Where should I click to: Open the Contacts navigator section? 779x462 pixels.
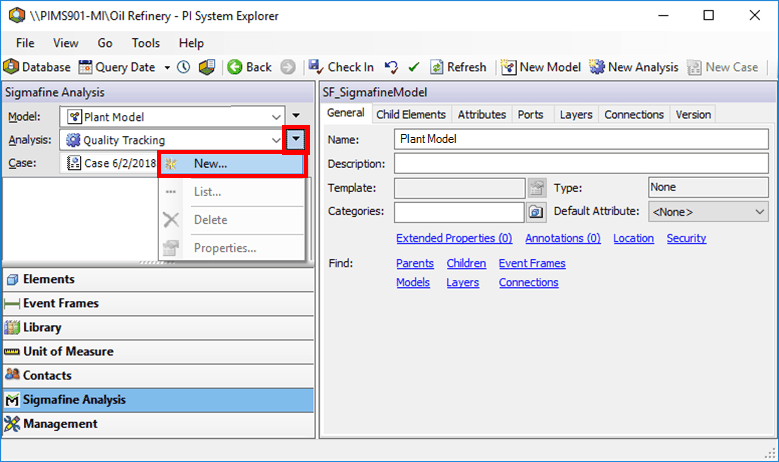click(158, 376)
